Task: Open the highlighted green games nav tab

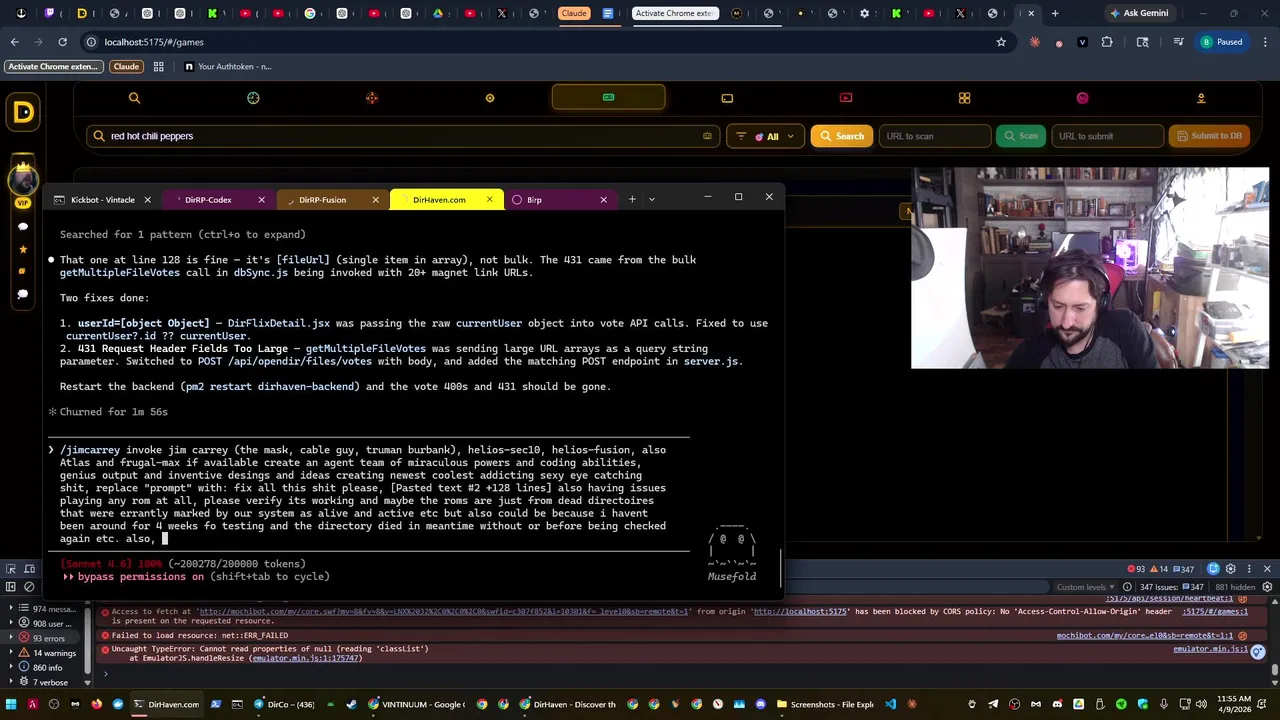Action: [608, 98]
